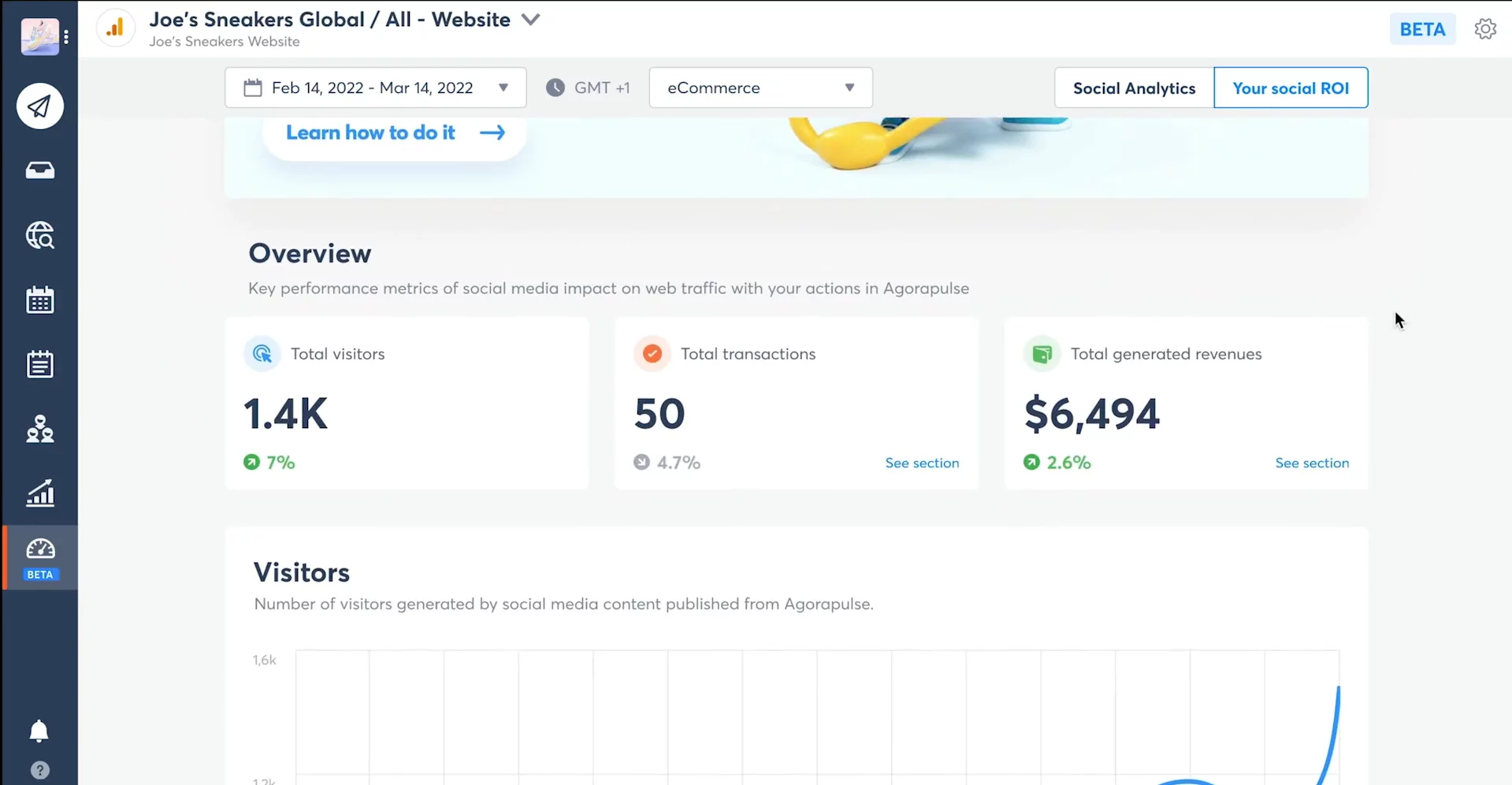Click the BETA badge in header

pos(1422,29)
